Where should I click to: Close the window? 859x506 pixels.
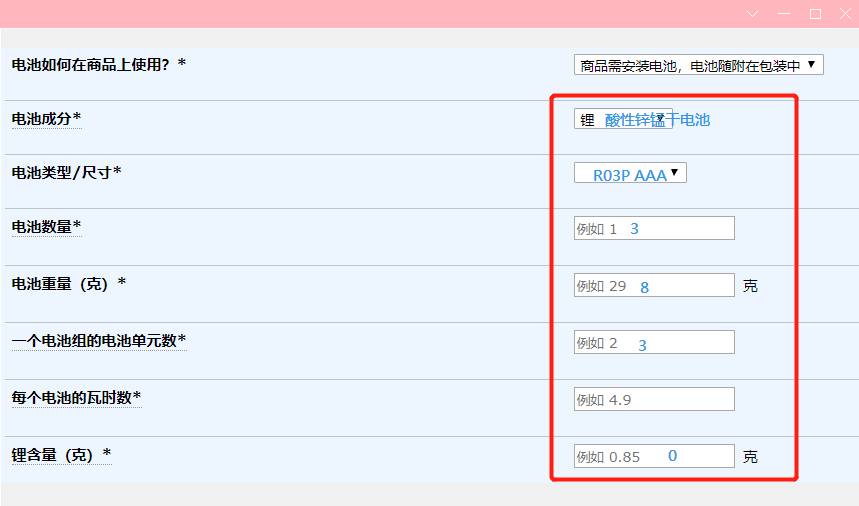tap(845, 14)
